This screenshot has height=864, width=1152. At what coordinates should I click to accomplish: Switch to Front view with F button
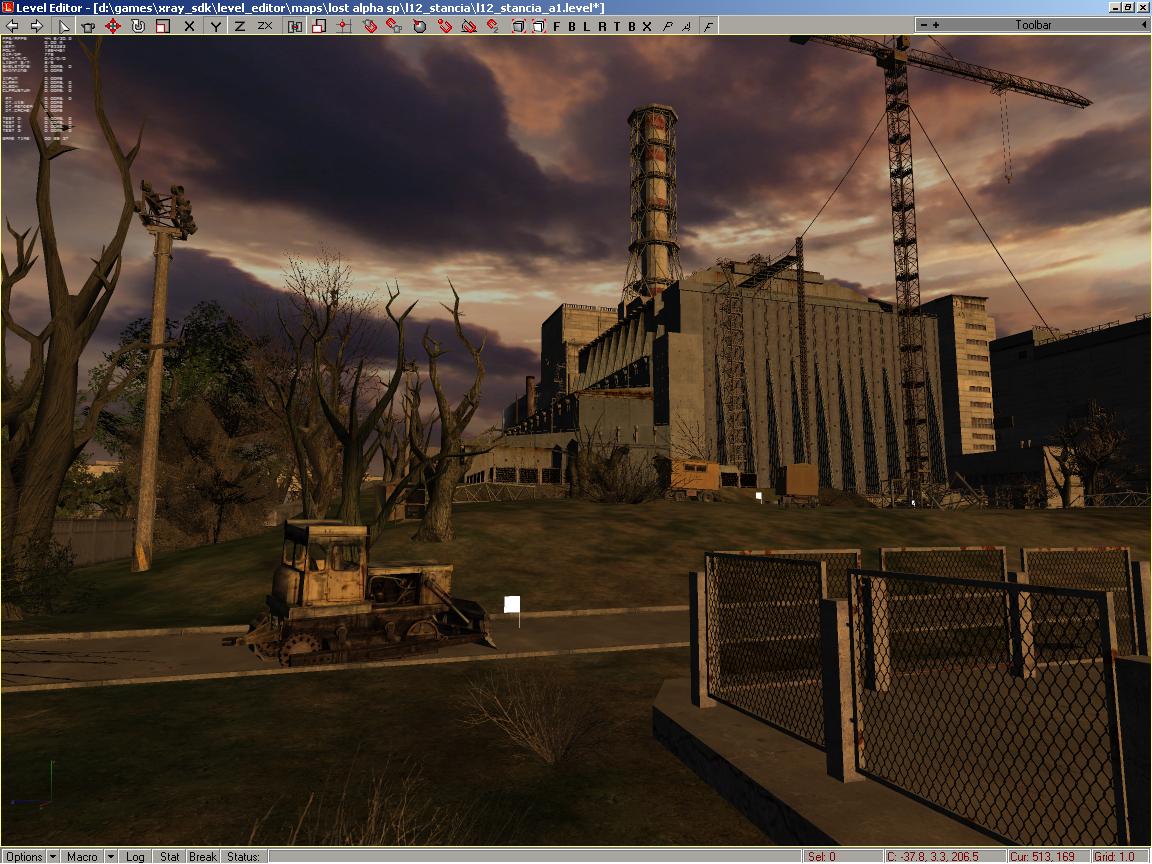pyautogui.click(x=556, y=26)
